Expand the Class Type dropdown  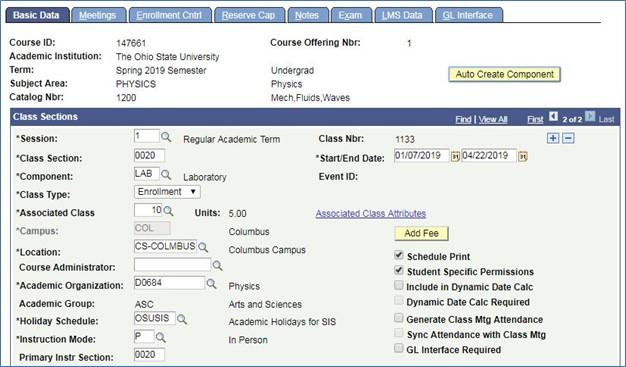point(167,192)
